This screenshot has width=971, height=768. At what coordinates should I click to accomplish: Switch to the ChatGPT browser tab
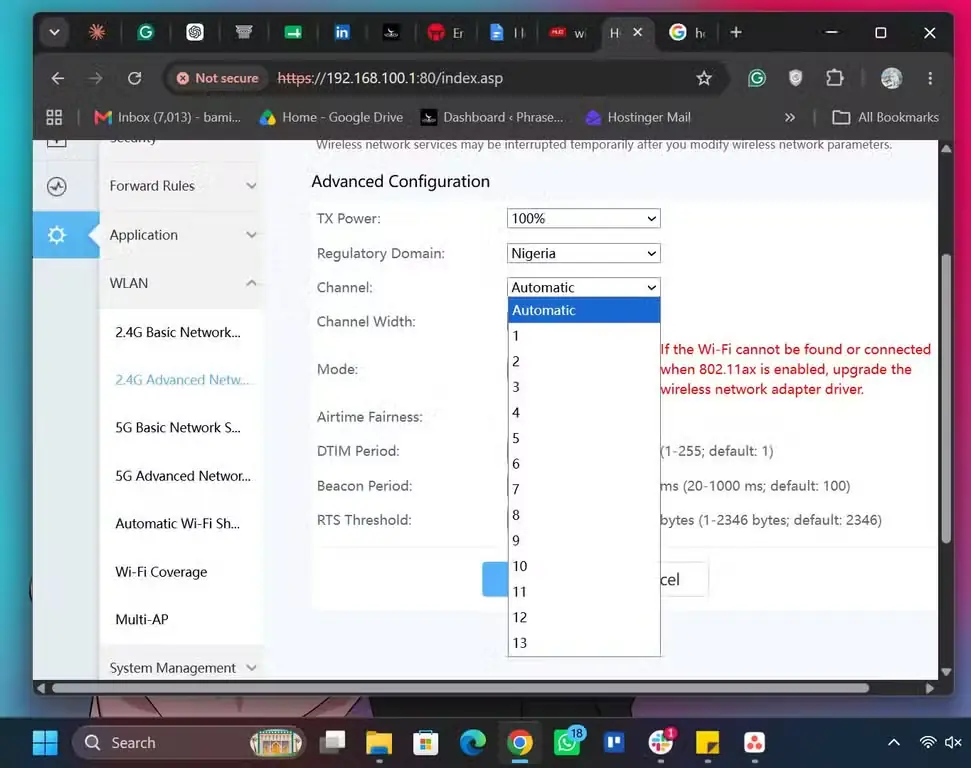pyautogui.click(x=195, y=32)
